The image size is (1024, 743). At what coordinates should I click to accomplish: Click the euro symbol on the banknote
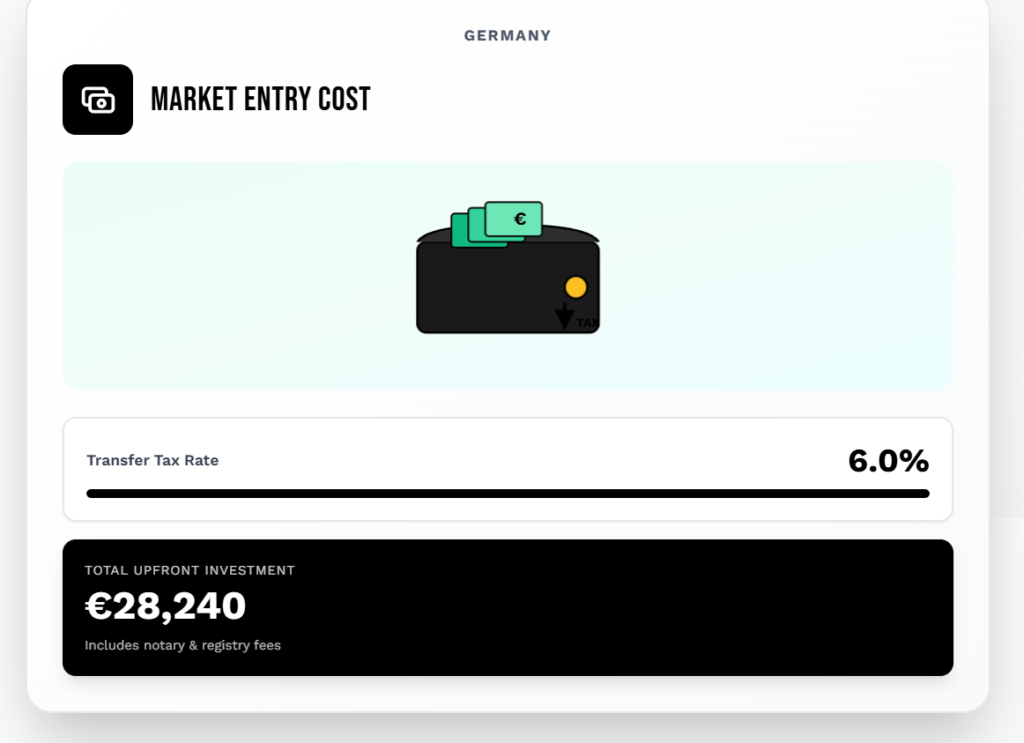pos(520,218)
